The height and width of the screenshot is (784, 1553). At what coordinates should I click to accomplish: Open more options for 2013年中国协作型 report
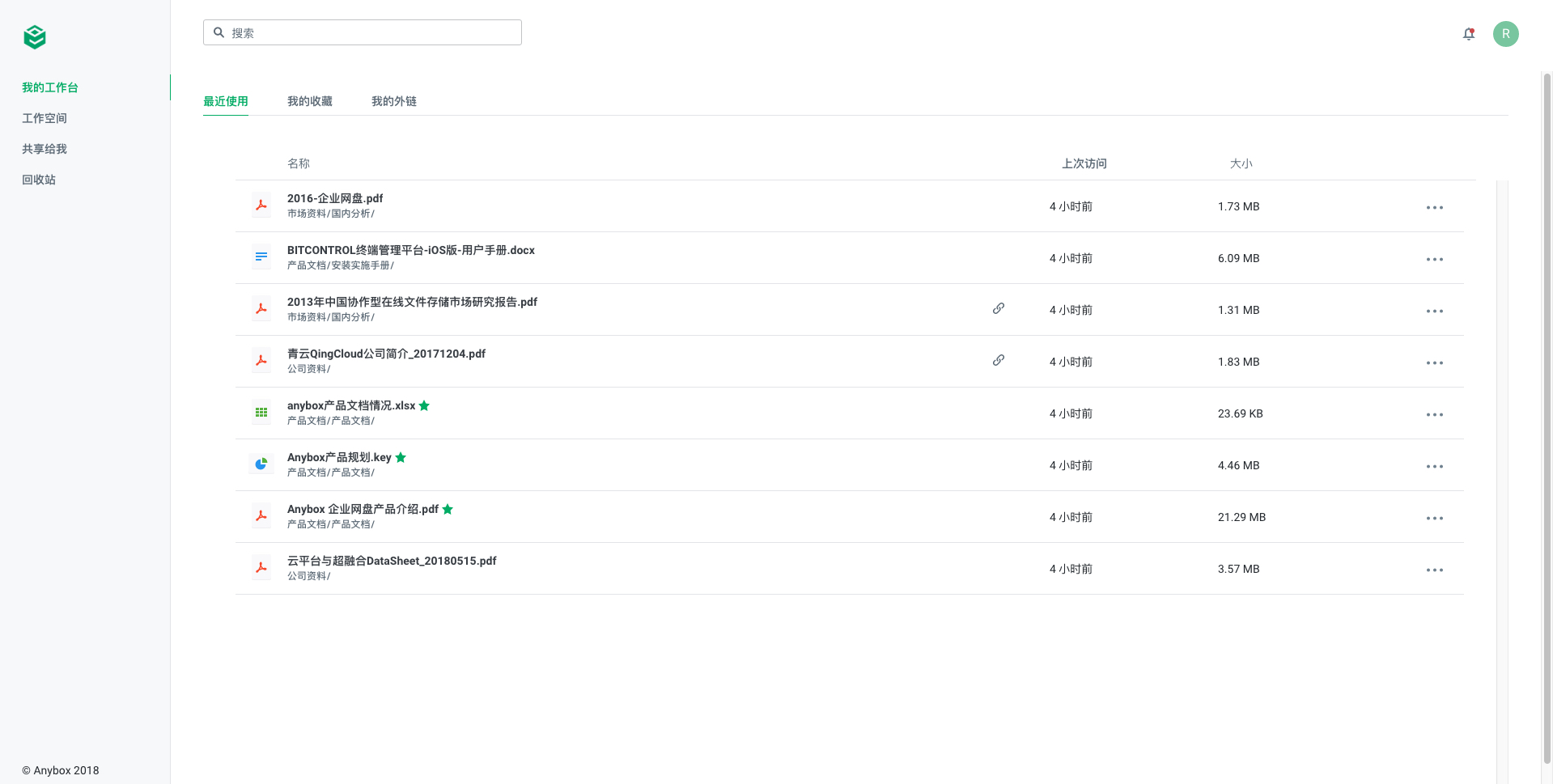point(1435,311)
